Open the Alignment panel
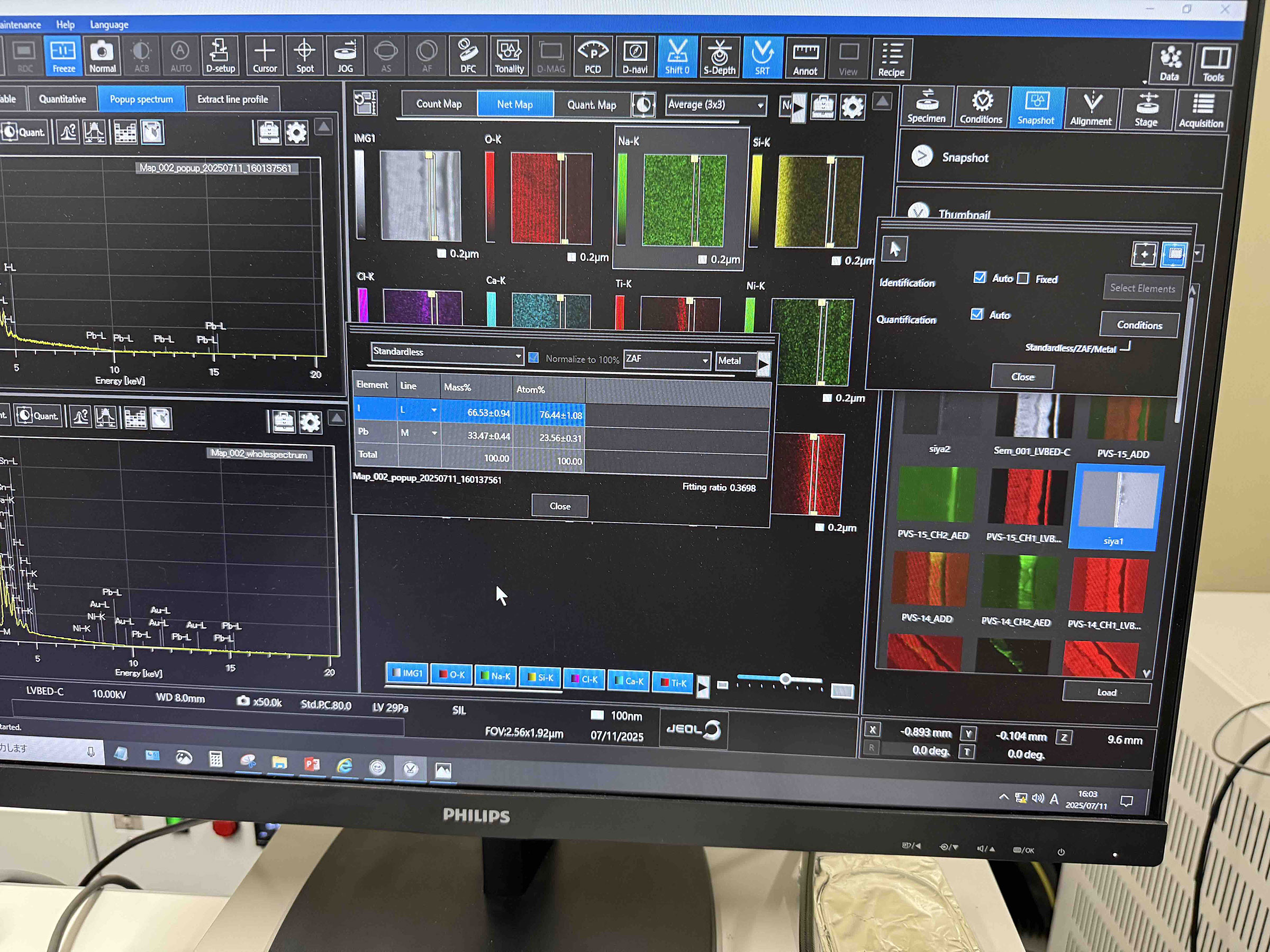Screen dimensions: 1270x952 pos(1091,109)
